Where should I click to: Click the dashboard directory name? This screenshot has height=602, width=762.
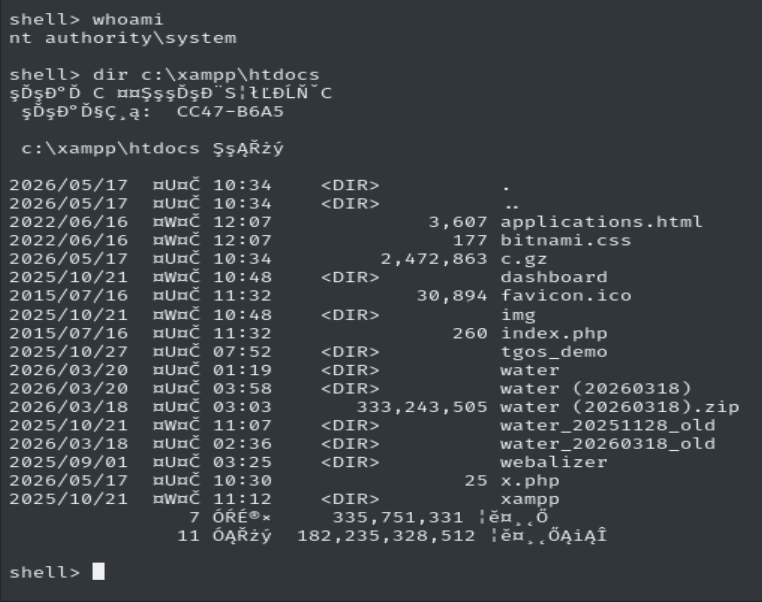(554, 277)
